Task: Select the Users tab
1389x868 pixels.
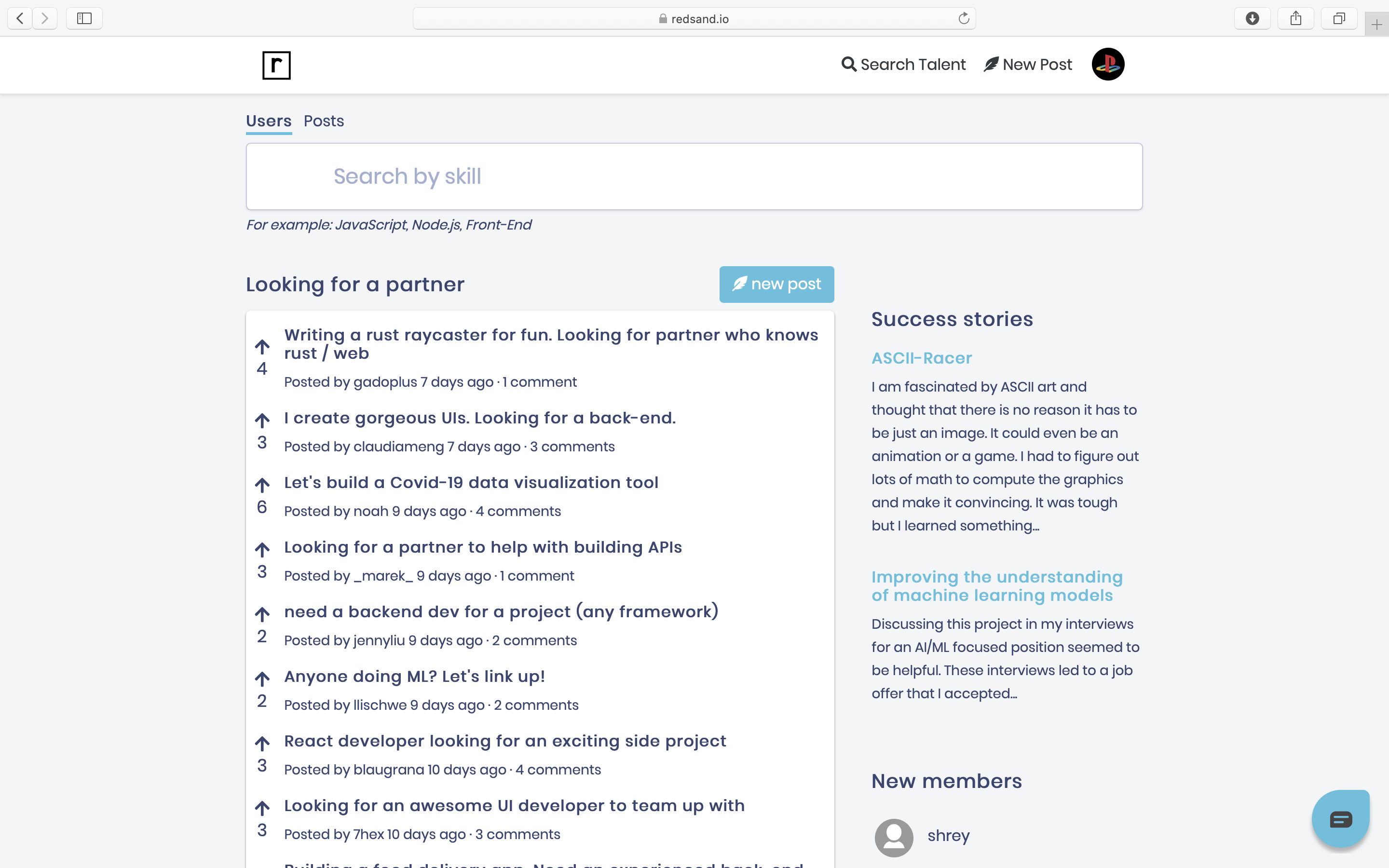Action: (269, 121)
